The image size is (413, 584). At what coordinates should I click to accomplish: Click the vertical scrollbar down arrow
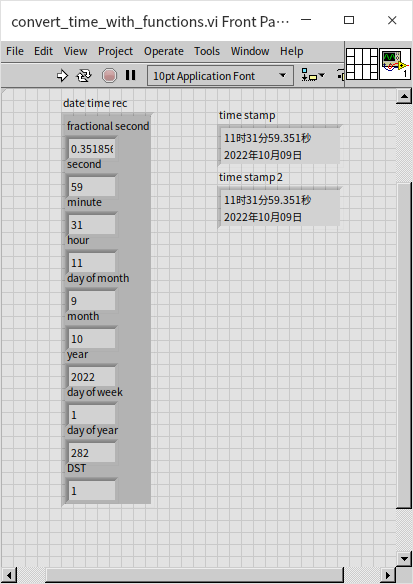[404, 558]
